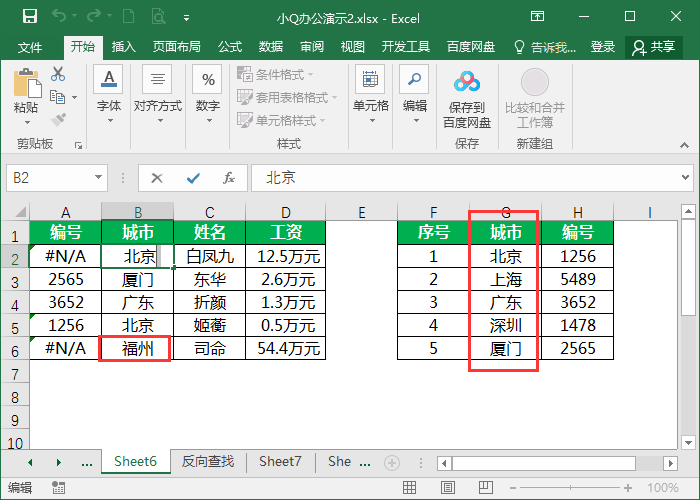Click the Insert Function fx icon
Image resolution: width=700 pixels, height=500 pixels.
tap(229, 178)
